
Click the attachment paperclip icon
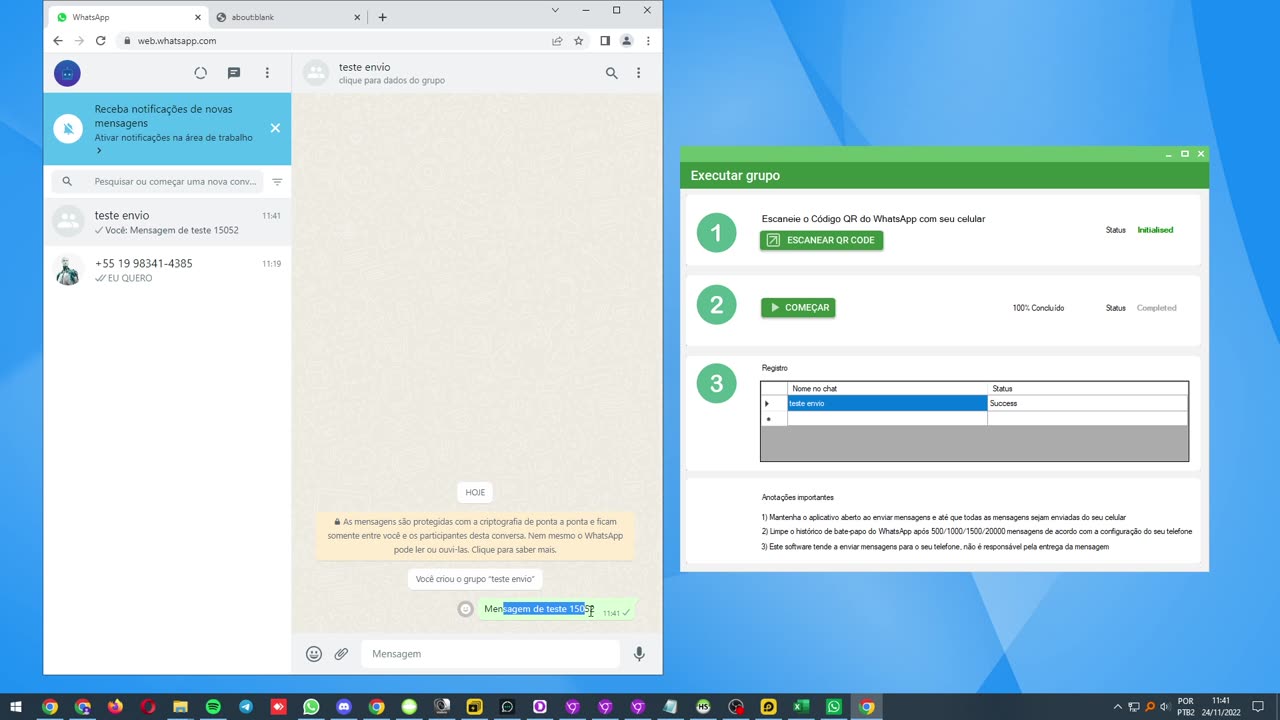[341, 654]
